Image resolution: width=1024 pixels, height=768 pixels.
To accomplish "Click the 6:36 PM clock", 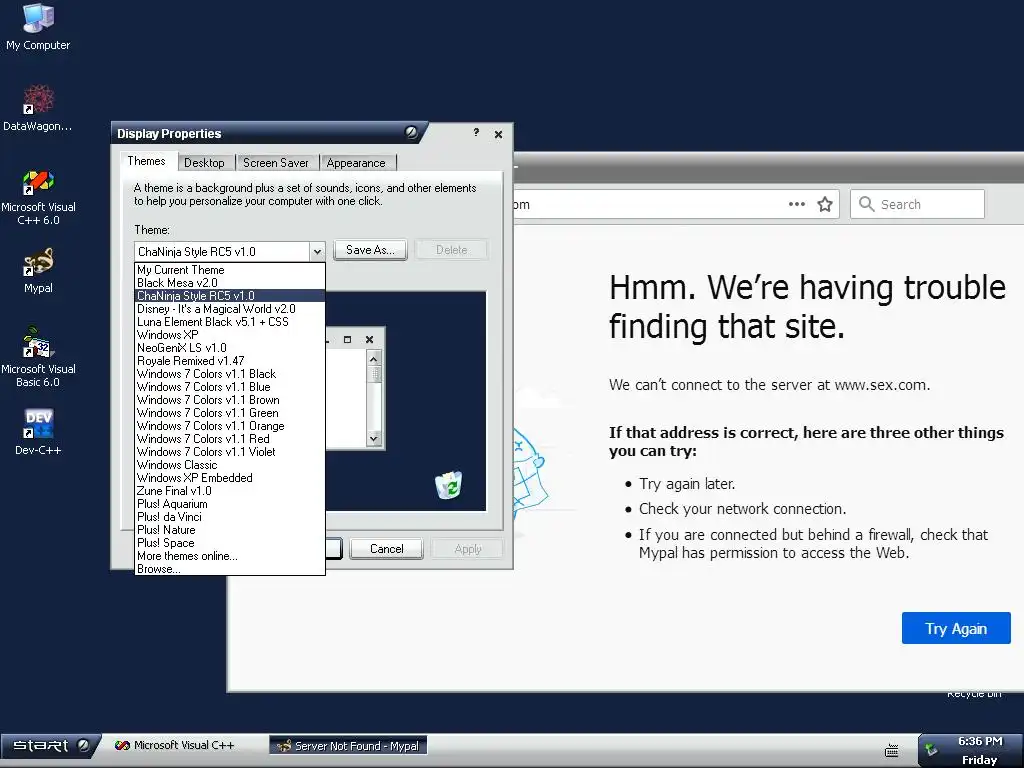I will click(980, 741).
